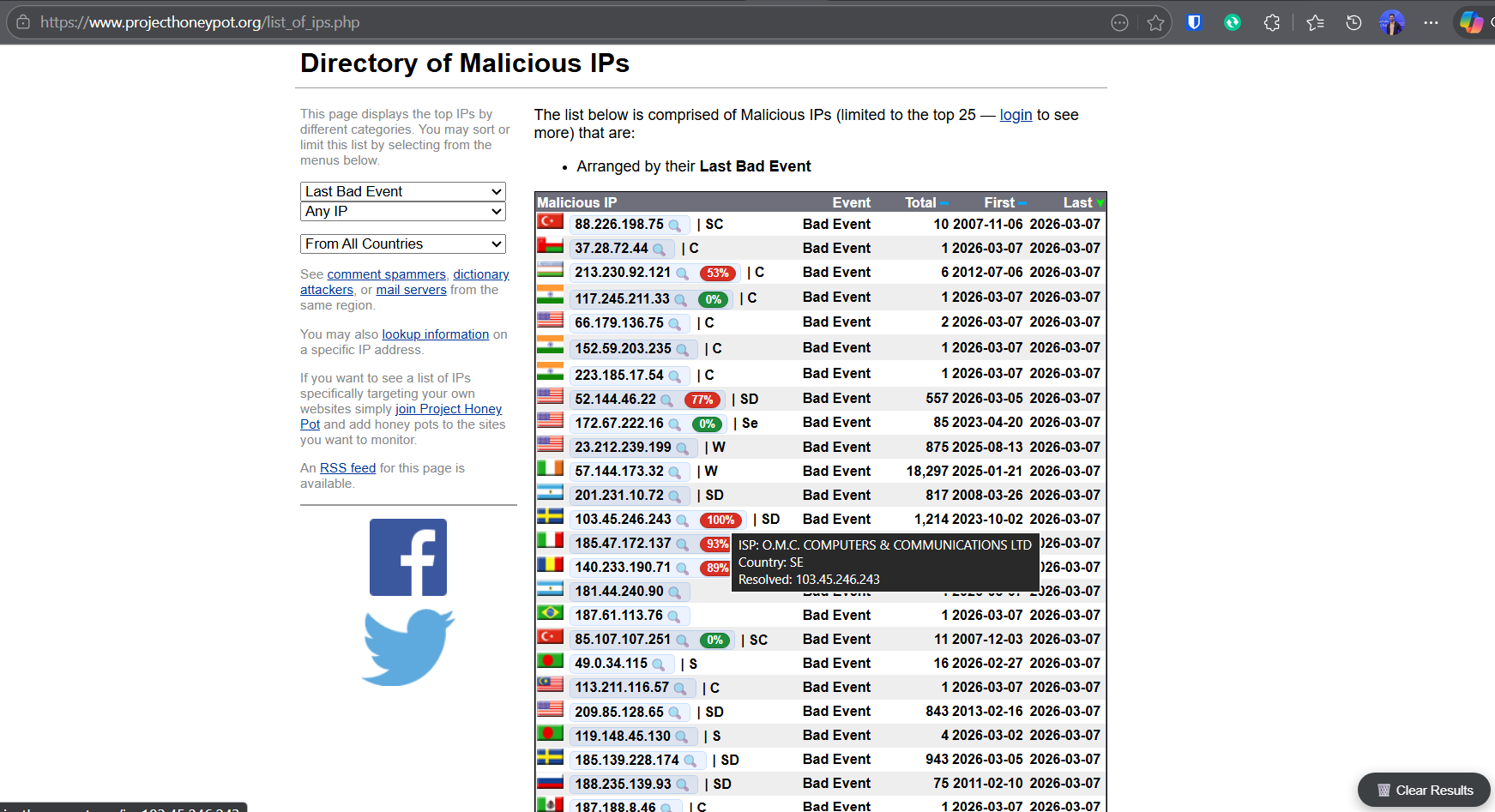Click the green refresh extension icon

(x=1233, y=23)
